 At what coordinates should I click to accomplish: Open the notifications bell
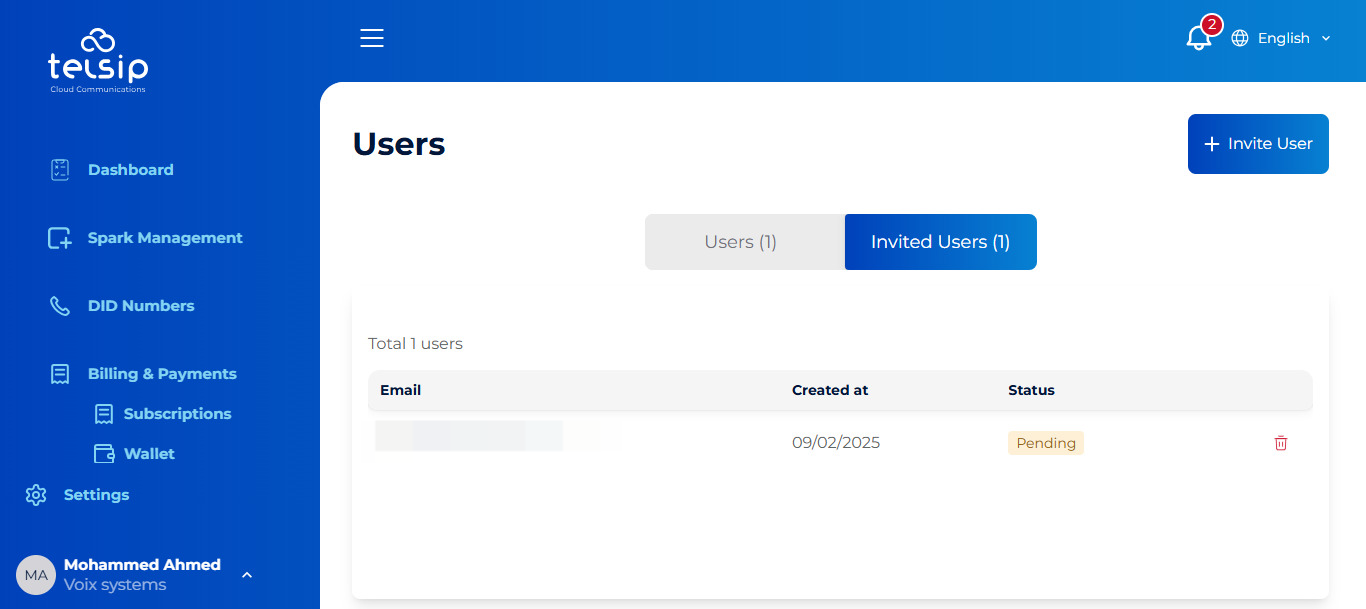click(x=1198, y=38)
